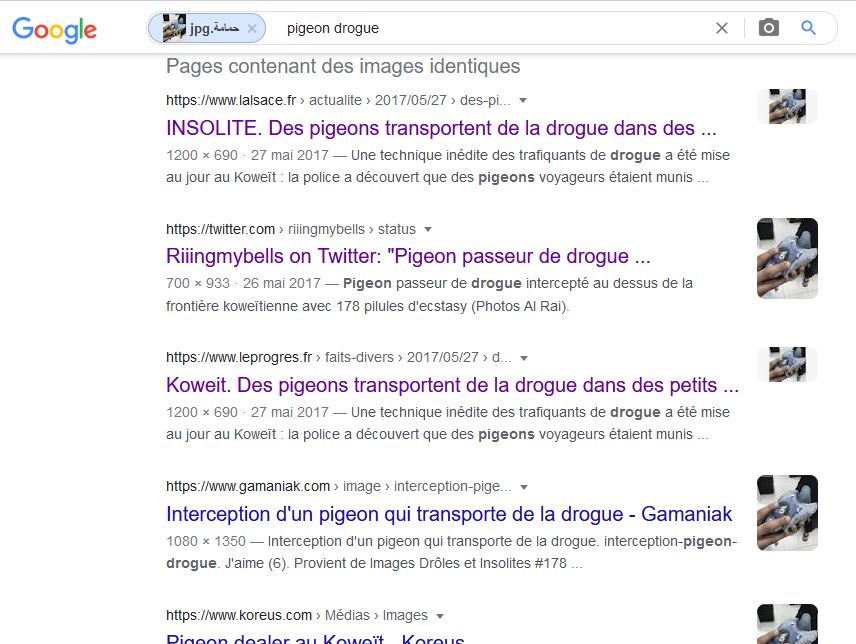
Task: Open Riiingmybells on Twitter result
Action: coord(408,256)
